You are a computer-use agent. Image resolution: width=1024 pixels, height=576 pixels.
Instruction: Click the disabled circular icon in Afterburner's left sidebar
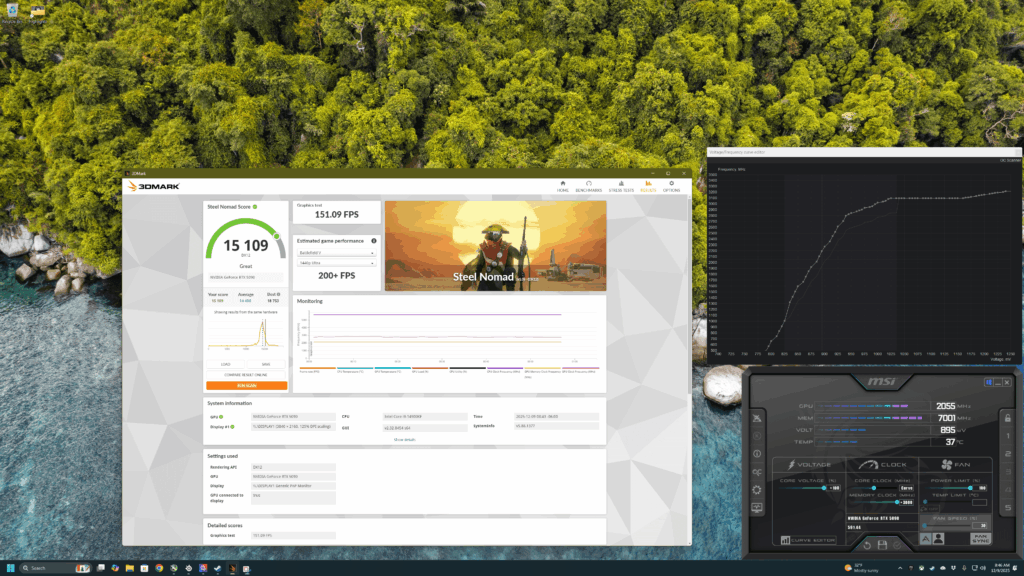pyautogui.click(x=757, y=436)
